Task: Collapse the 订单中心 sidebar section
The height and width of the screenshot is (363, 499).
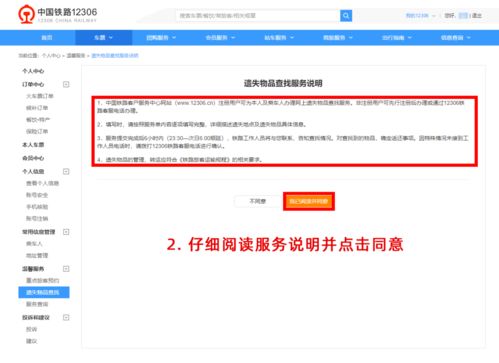Action: pyautogui.click(x=66, y=84)
